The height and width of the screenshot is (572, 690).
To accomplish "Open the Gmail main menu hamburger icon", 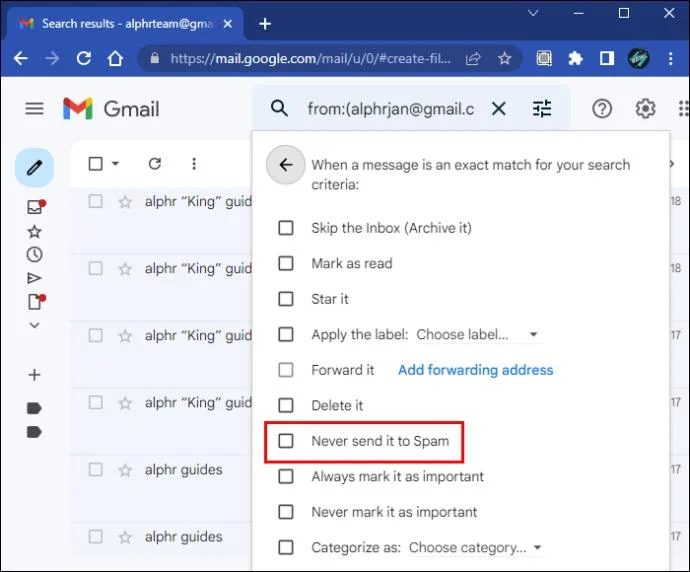I will click(x=34, y=108).
